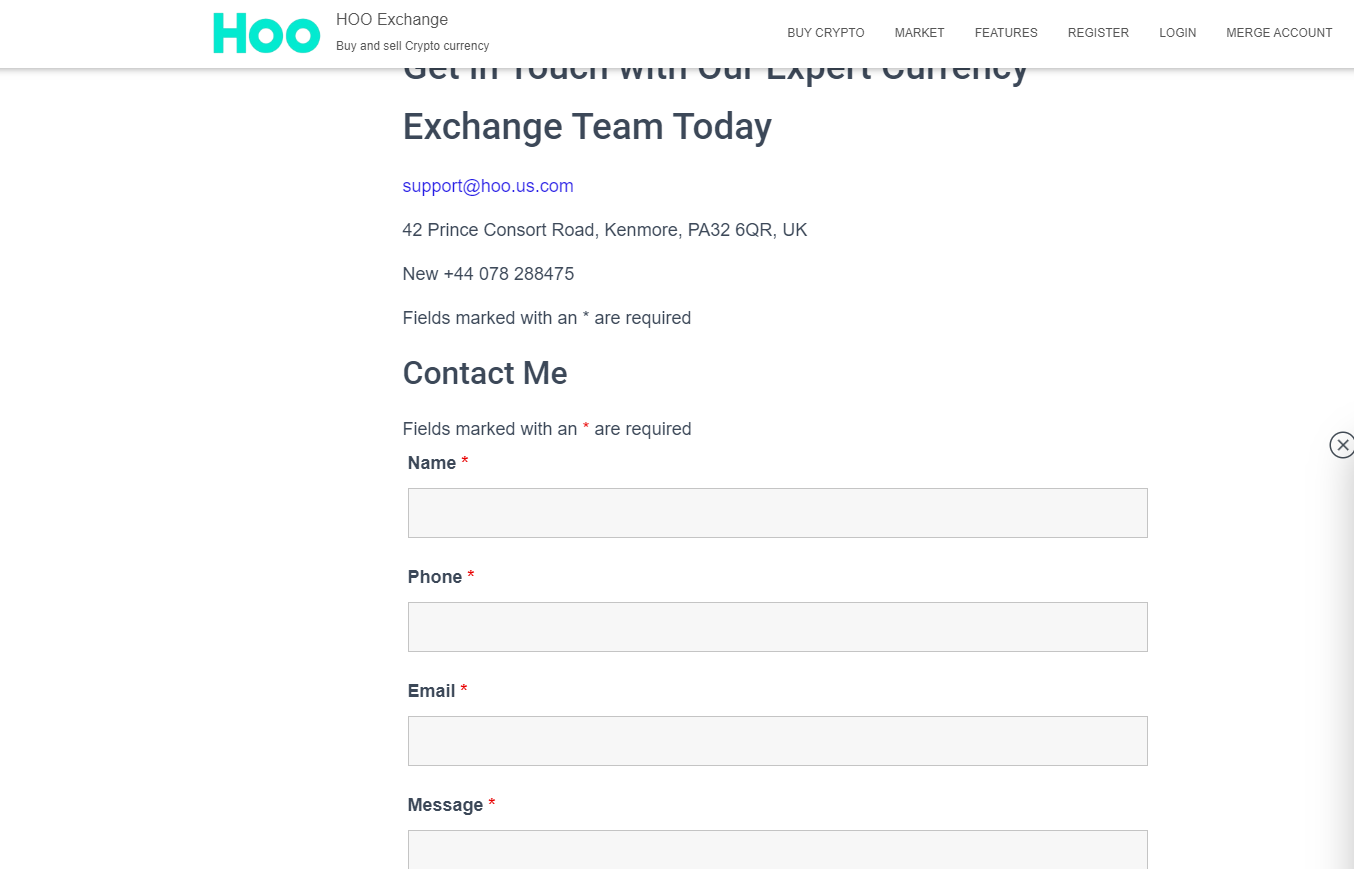Click the Name field label
The width and height of the screenshot is (1354, 869).
[432, 463]
